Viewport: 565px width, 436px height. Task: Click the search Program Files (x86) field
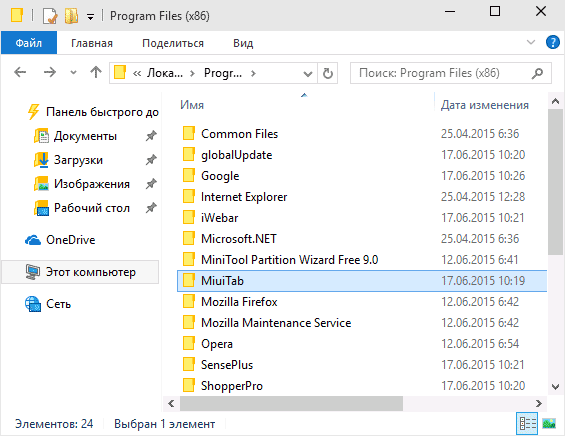[x=444, y=73]
